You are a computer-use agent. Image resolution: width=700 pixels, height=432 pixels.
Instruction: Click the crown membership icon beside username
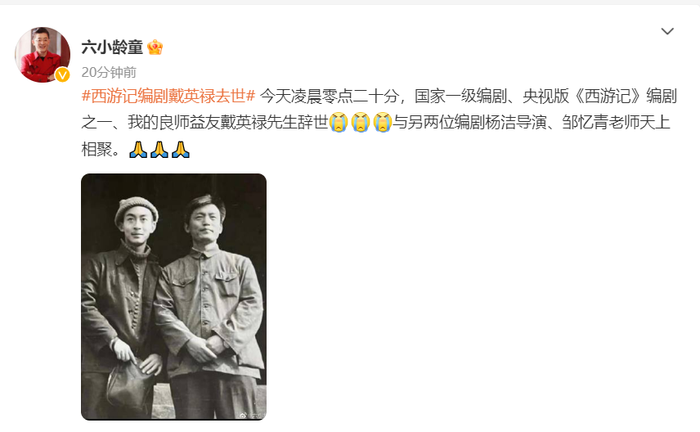tap(155, 47)
